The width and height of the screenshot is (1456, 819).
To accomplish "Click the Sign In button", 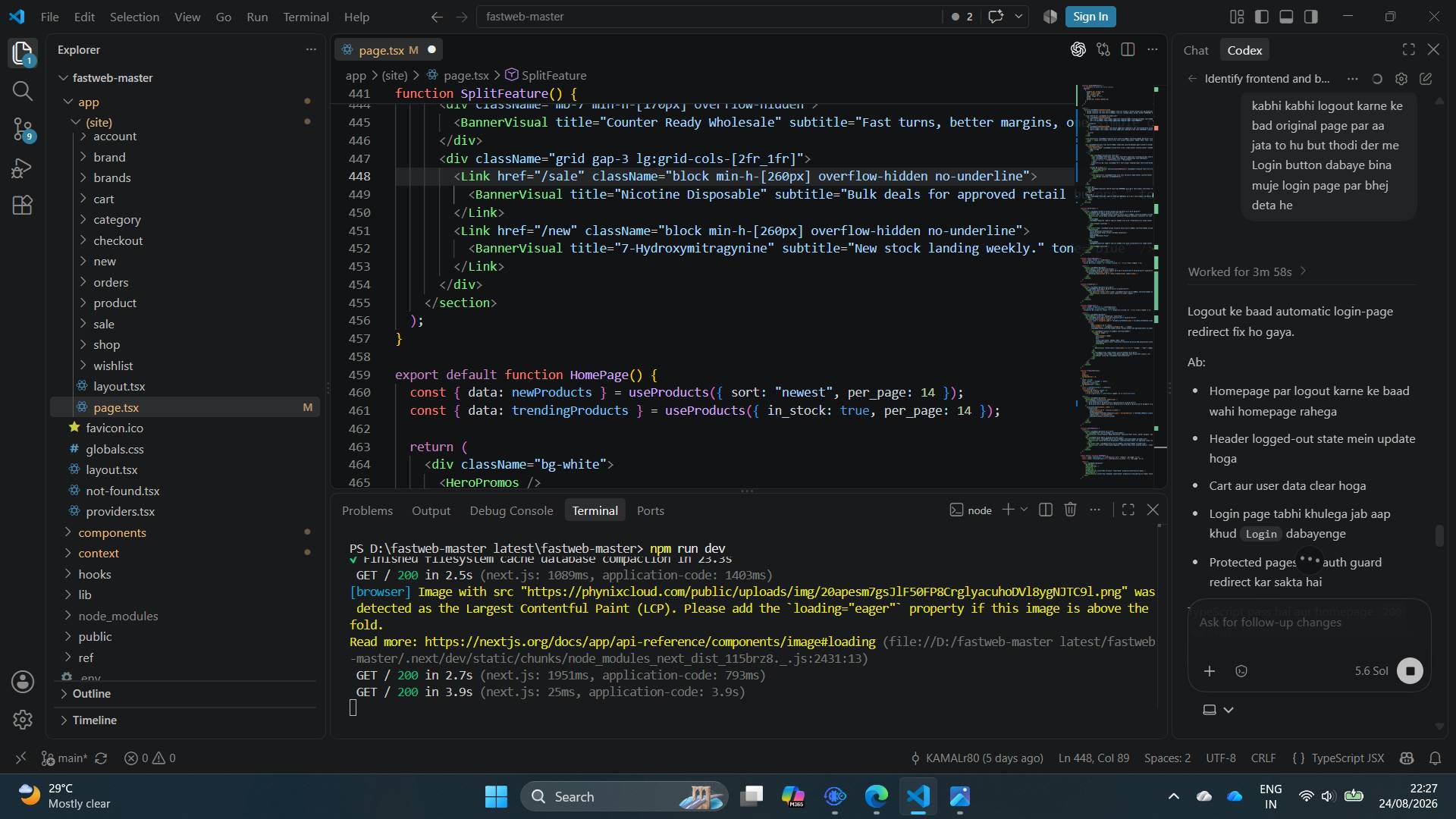I will pyautogui.click(x=1090, y=17).
